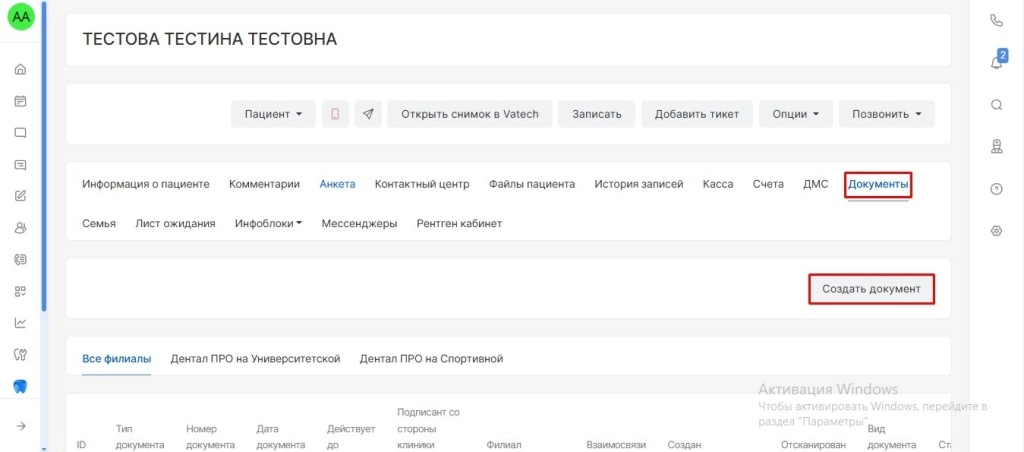Switch to the История записей tab

click(x=638, y=184)
